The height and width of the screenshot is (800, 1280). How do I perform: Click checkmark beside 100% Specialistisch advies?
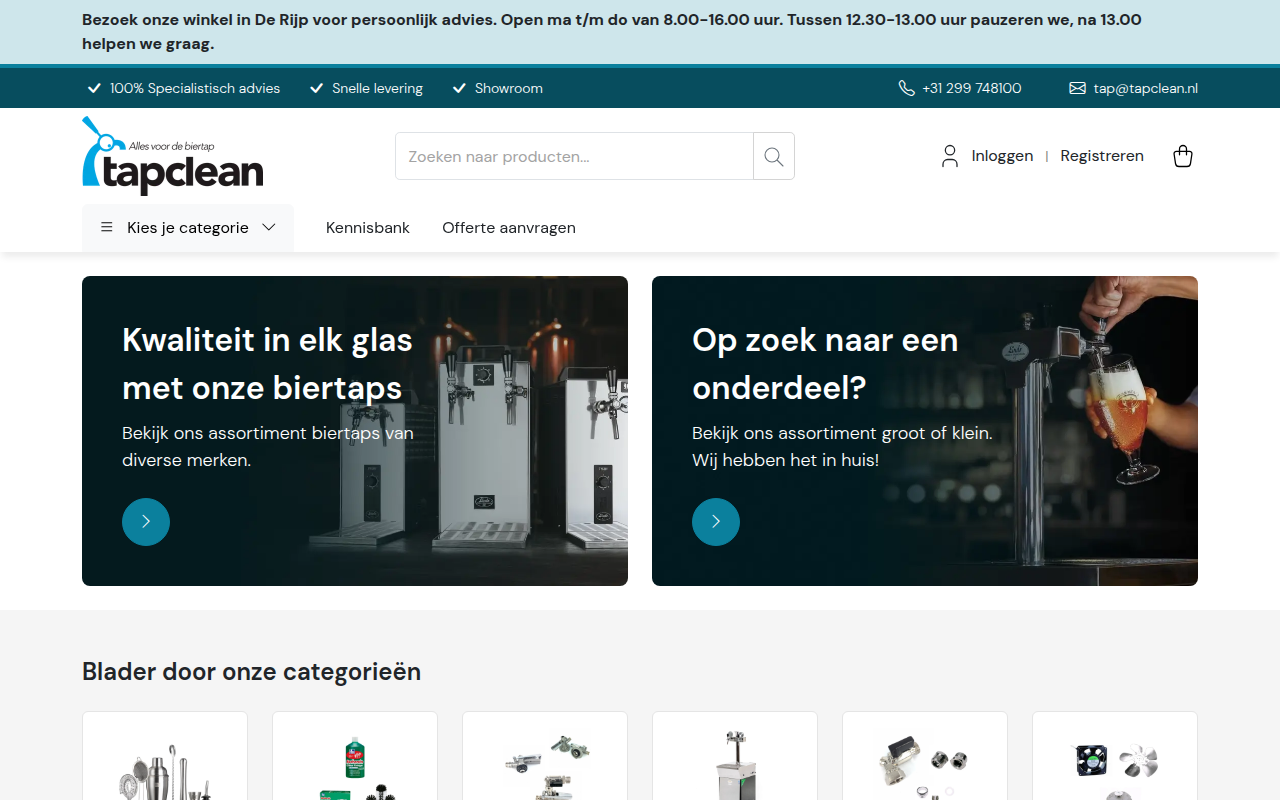pyautogui.click(x=95, y=88)
